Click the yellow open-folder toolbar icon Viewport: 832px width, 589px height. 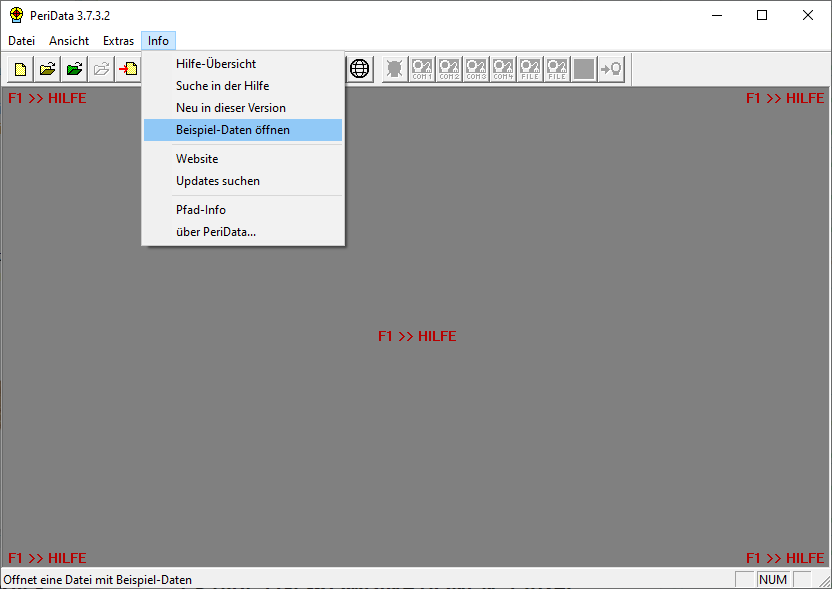tap(48, 69)
